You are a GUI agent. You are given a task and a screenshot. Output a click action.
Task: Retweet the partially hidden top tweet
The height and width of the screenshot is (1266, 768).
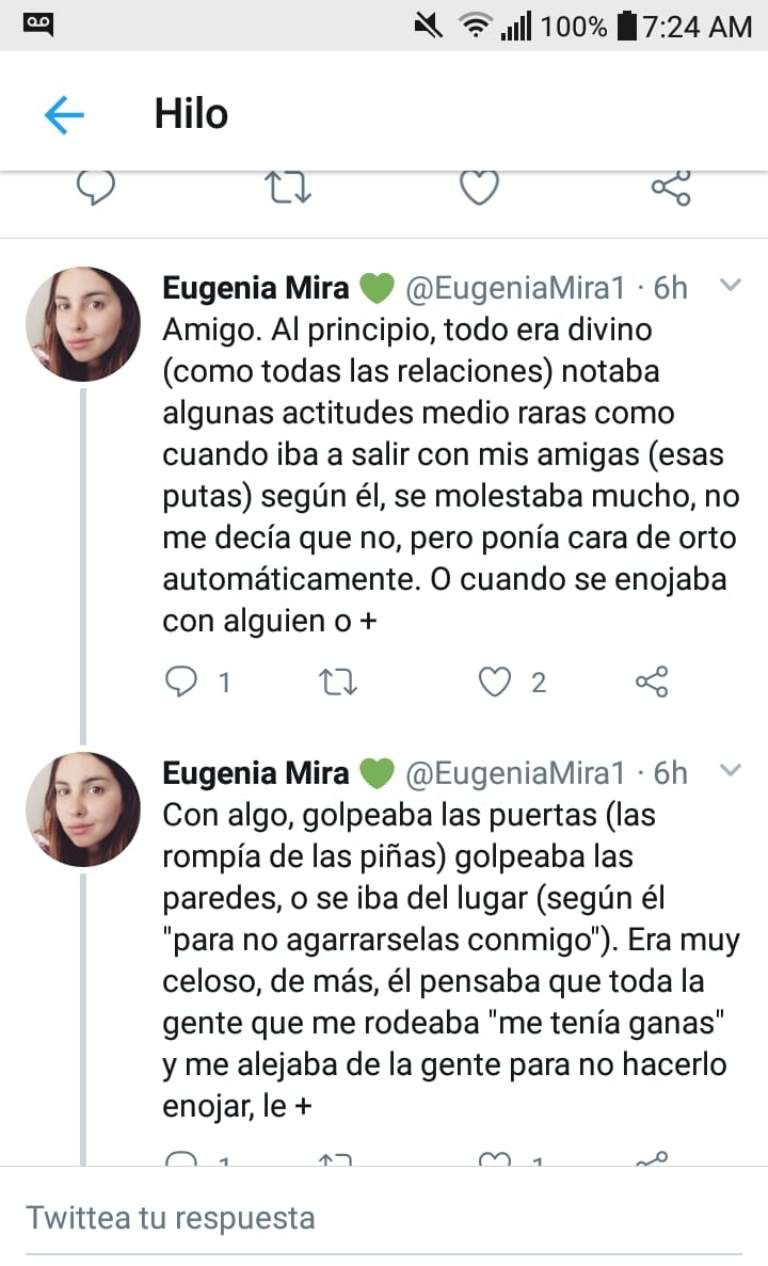tap(288, 188)
